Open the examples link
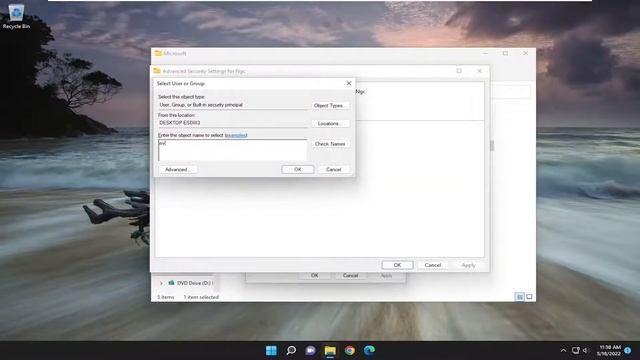This screenshot has height=360, width=640. click(x=236, y=135)
